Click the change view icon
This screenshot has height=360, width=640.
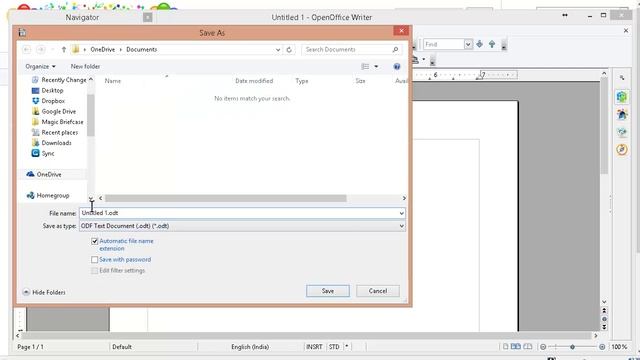[365, 67]
